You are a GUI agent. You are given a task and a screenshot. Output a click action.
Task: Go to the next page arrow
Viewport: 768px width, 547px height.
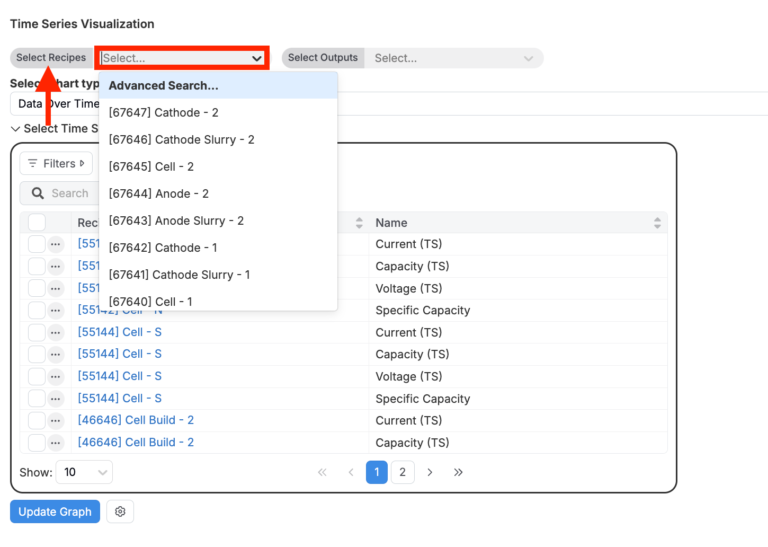coord(430,472)
